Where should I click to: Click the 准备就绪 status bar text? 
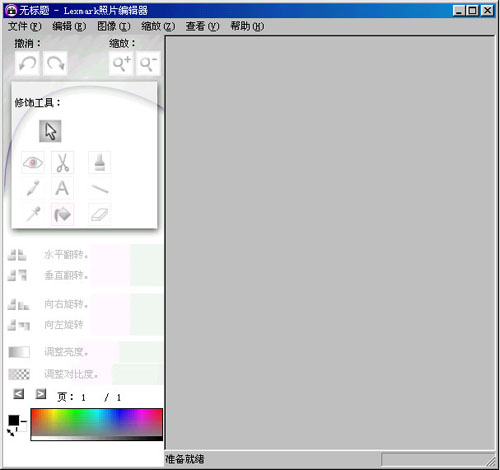185,459
